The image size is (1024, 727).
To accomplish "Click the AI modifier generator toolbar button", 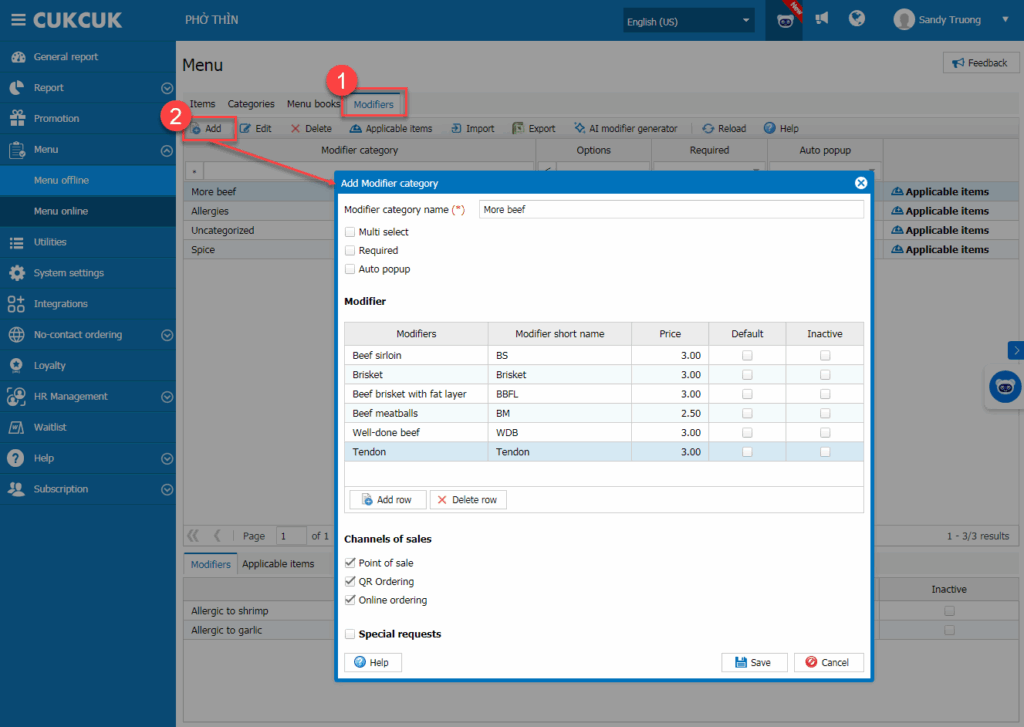I will [x=625, y=129].
